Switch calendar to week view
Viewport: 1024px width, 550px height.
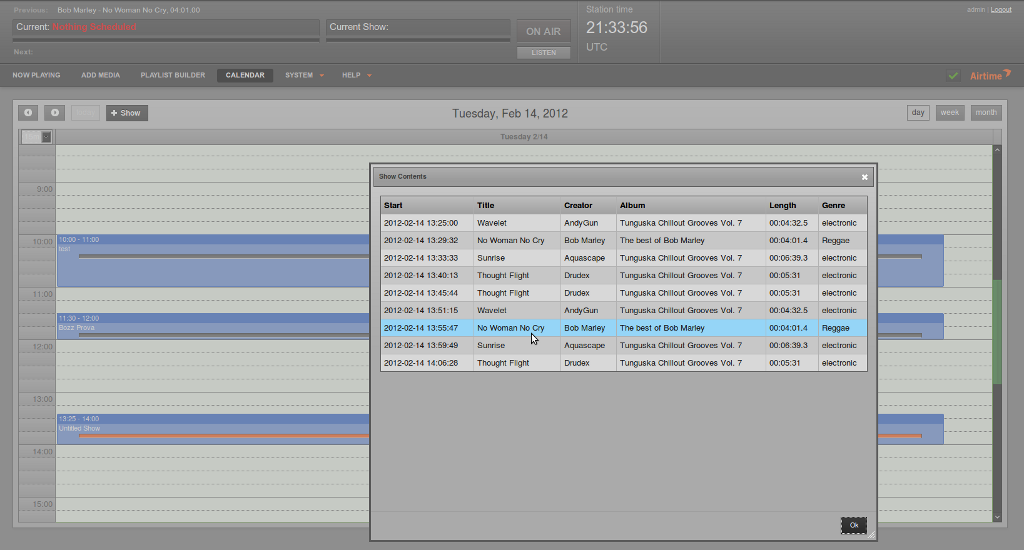(x=950, y=113)
